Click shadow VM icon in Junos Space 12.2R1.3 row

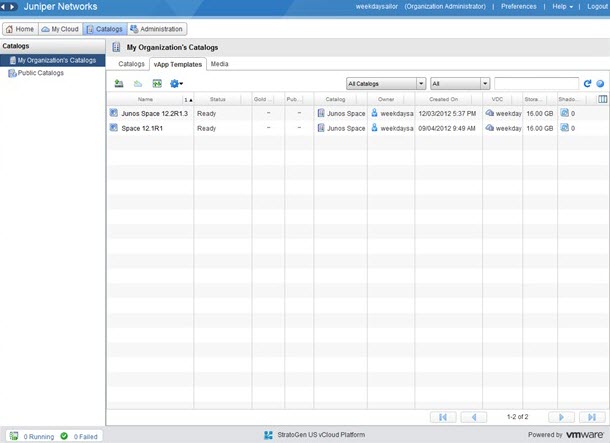tap(564, 113)
